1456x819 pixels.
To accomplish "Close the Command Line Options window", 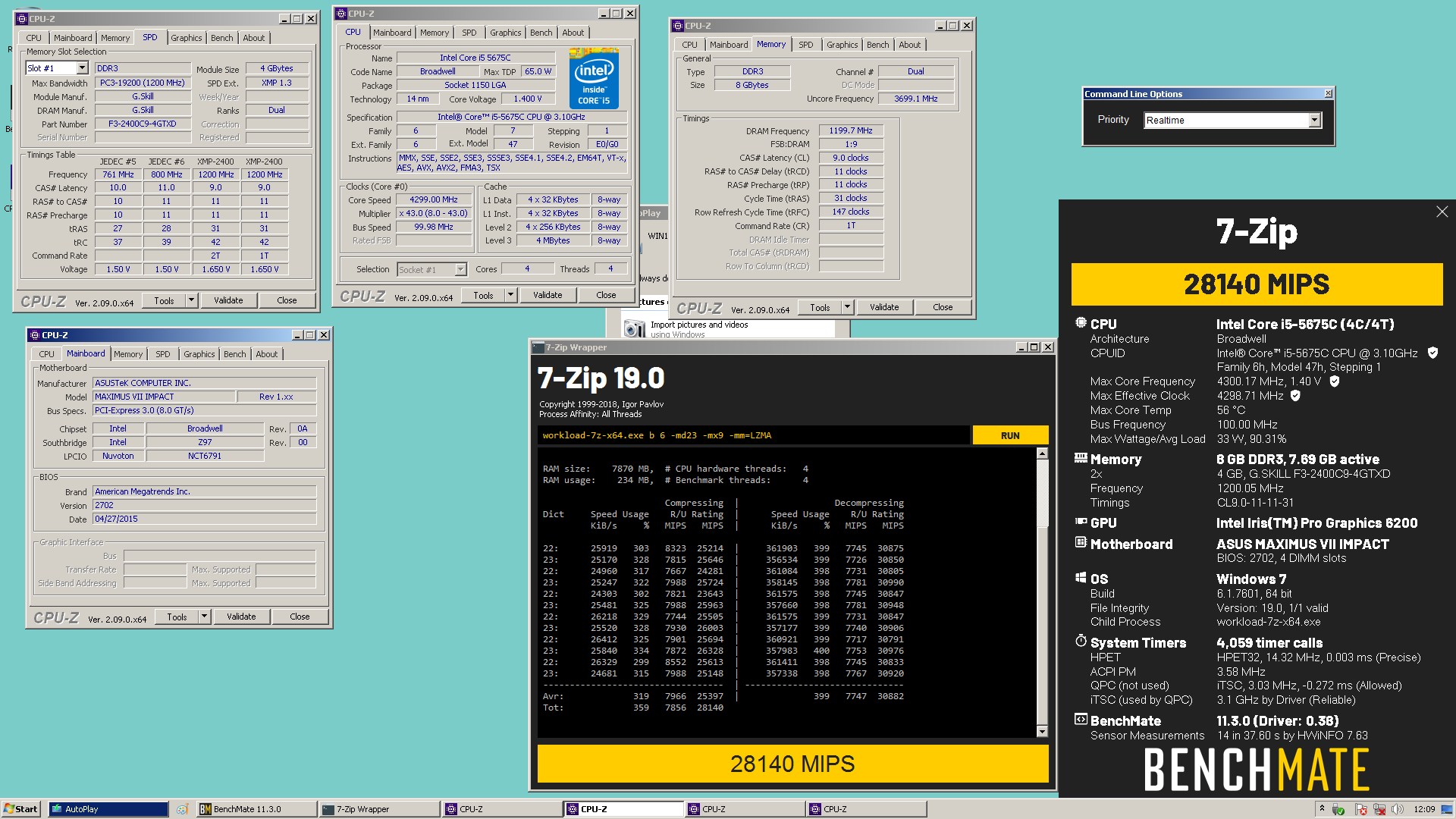I will coord(1328,94).
